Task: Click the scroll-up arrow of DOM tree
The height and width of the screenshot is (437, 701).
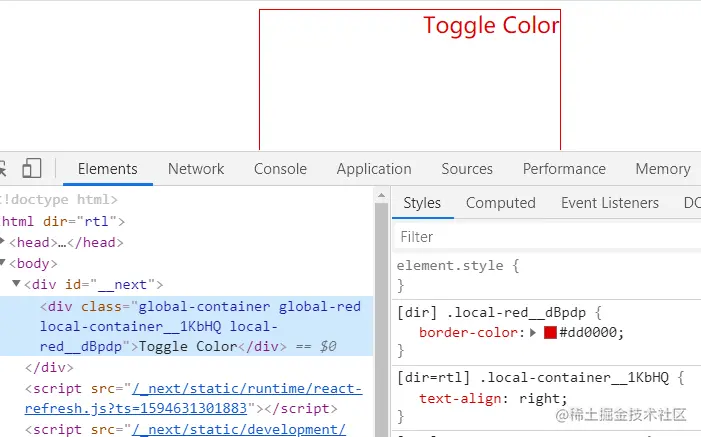Action: [381, 195]
